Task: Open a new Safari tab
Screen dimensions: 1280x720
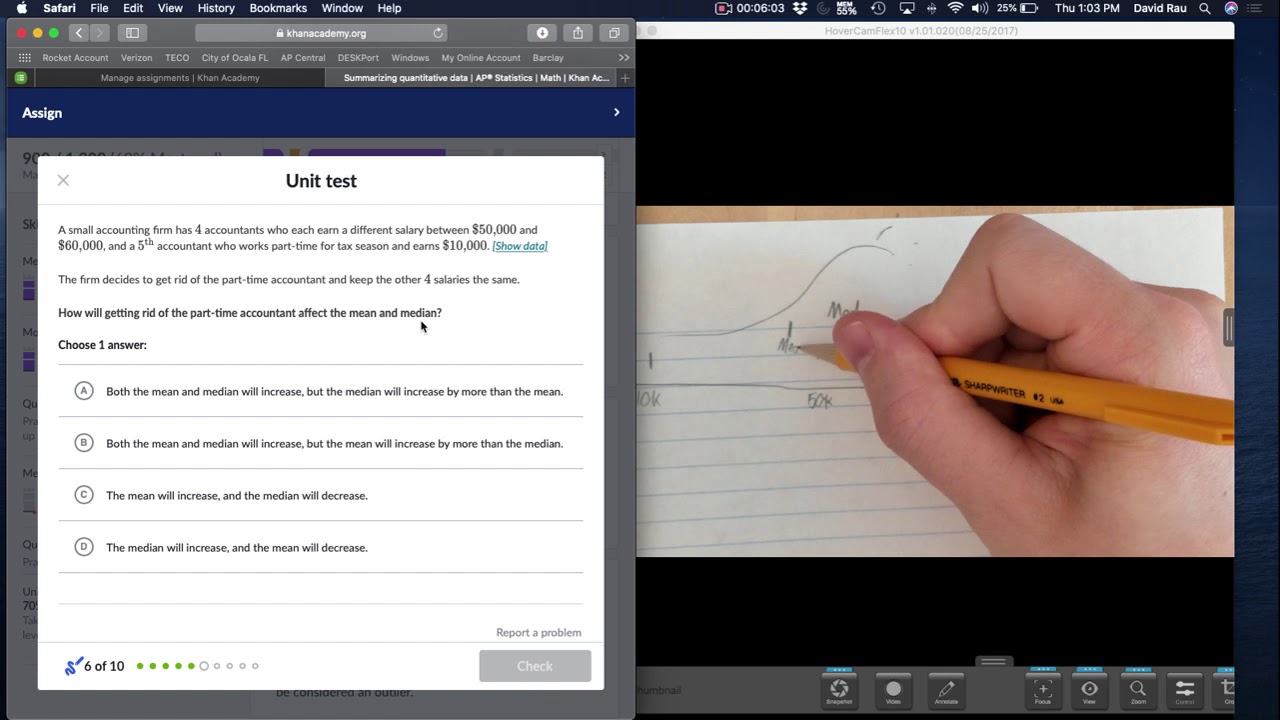Action: (625, 78)
